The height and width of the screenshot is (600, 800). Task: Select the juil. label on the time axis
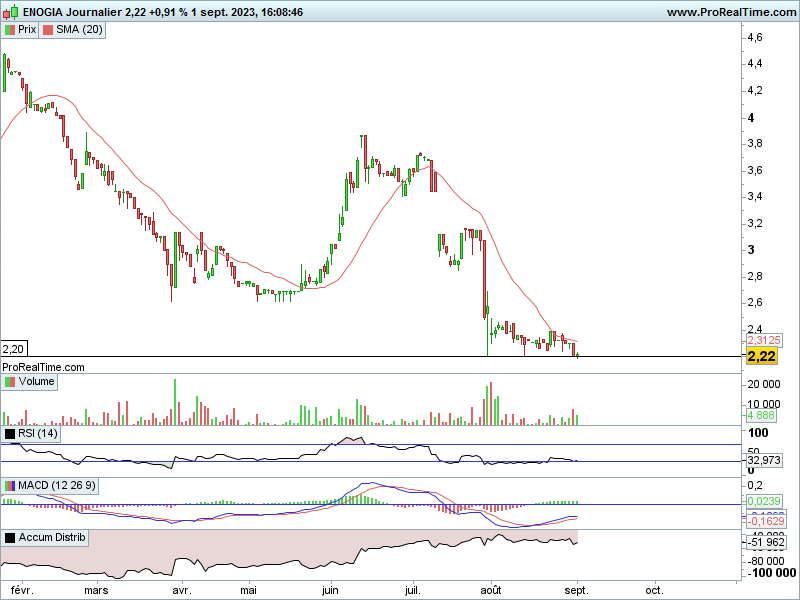413,590
